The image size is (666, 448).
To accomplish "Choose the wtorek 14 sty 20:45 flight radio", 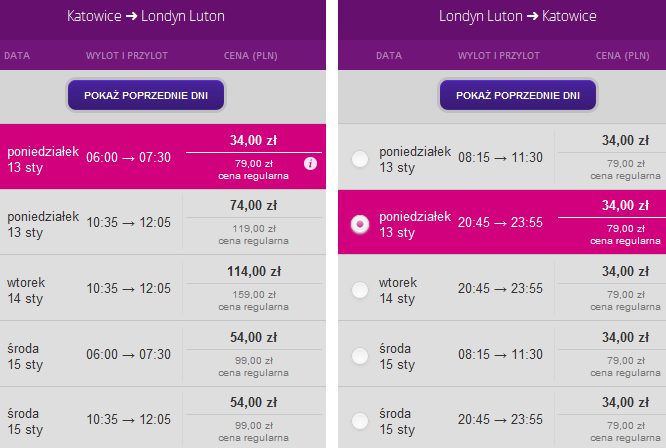I will coord(359,290).
